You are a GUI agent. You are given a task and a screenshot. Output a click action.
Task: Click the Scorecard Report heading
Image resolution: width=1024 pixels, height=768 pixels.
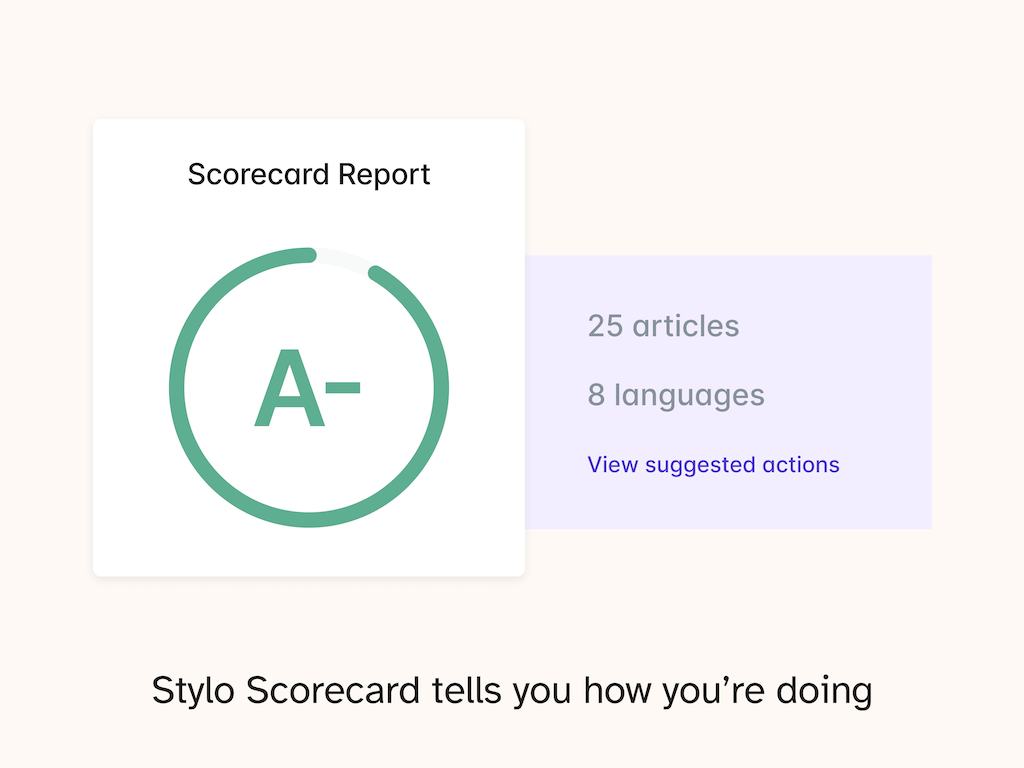click(309, 174)
